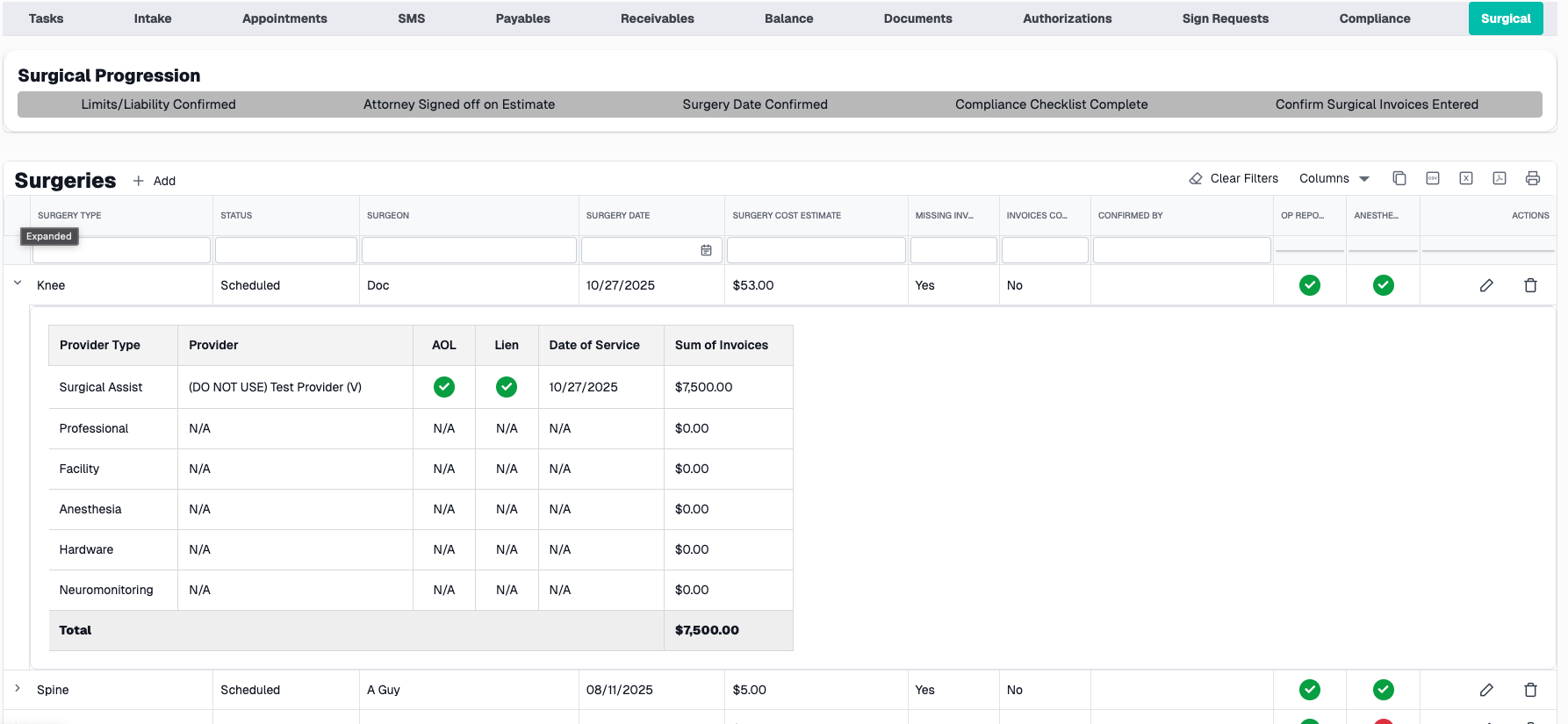
Task: Clear Filters on the surgeries table
Action: point(1234,178)
